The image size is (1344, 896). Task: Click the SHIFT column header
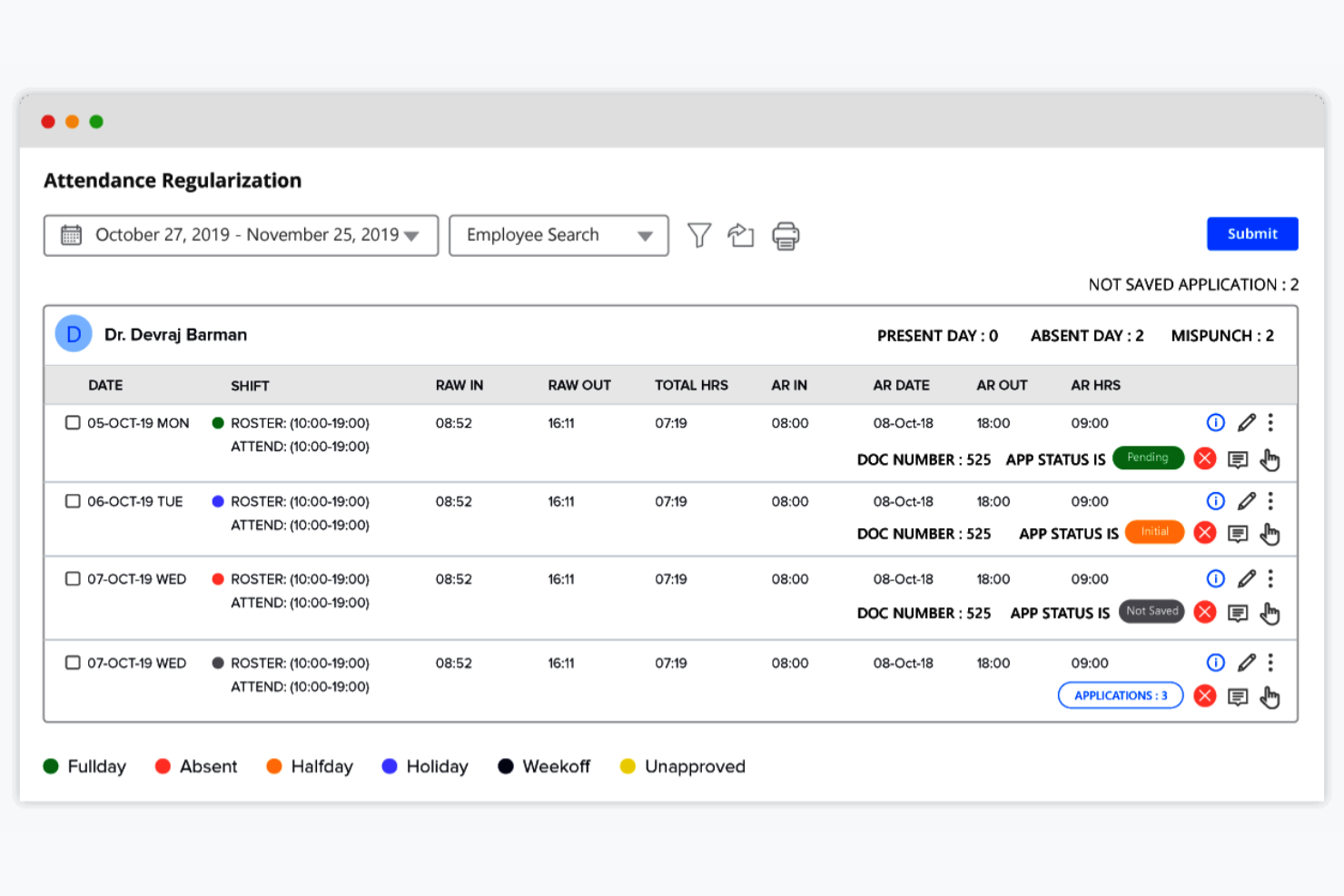coord(250,385)
